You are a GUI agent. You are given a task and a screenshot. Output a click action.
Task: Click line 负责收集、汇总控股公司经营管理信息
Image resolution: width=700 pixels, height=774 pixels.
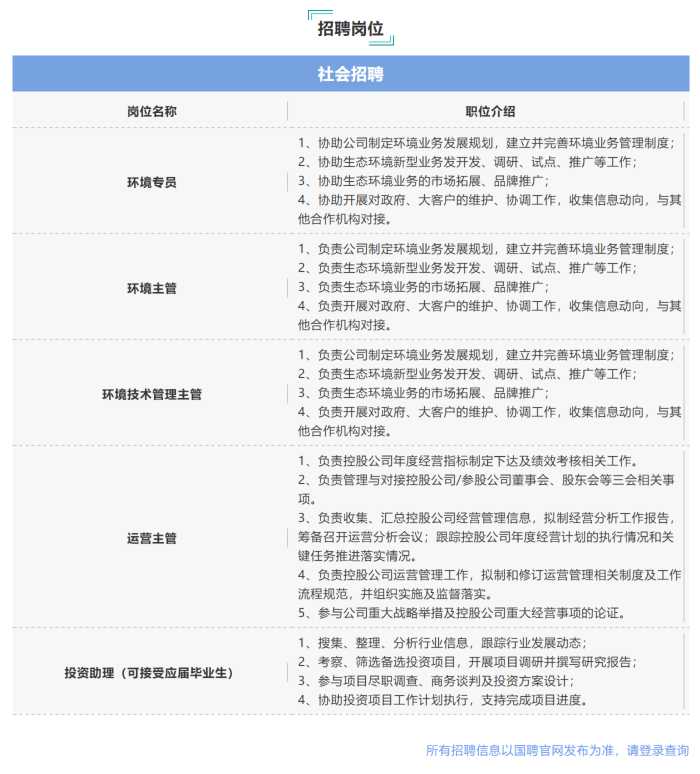pyautogui.click(x=487, y=537)
